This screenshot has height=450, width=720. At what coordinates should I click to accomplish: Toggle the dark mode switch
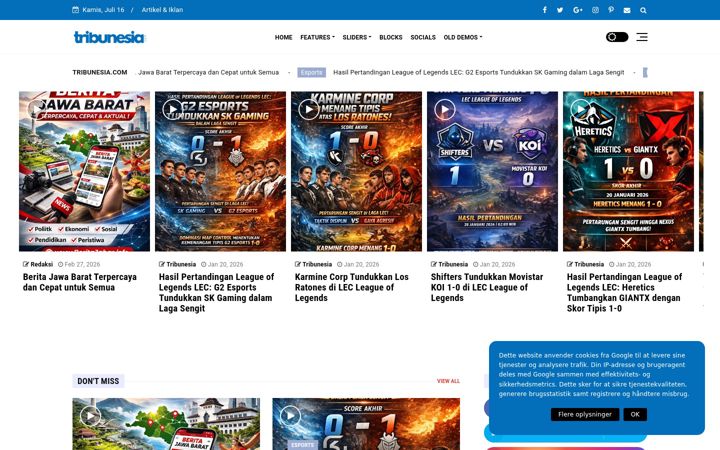point(617,37)
